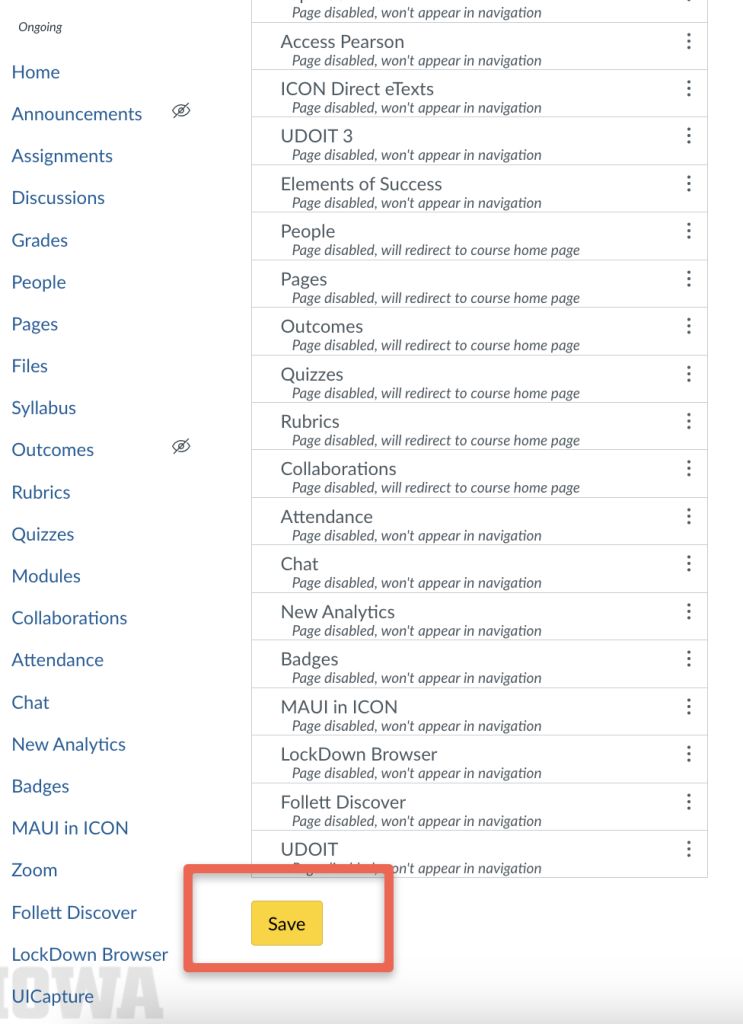Toggle the hidden-eye icon beside Outcomes
Image resolution: width=743 pixels, height=1024 pixels.
pyautogui.click(x=181, y=446)
